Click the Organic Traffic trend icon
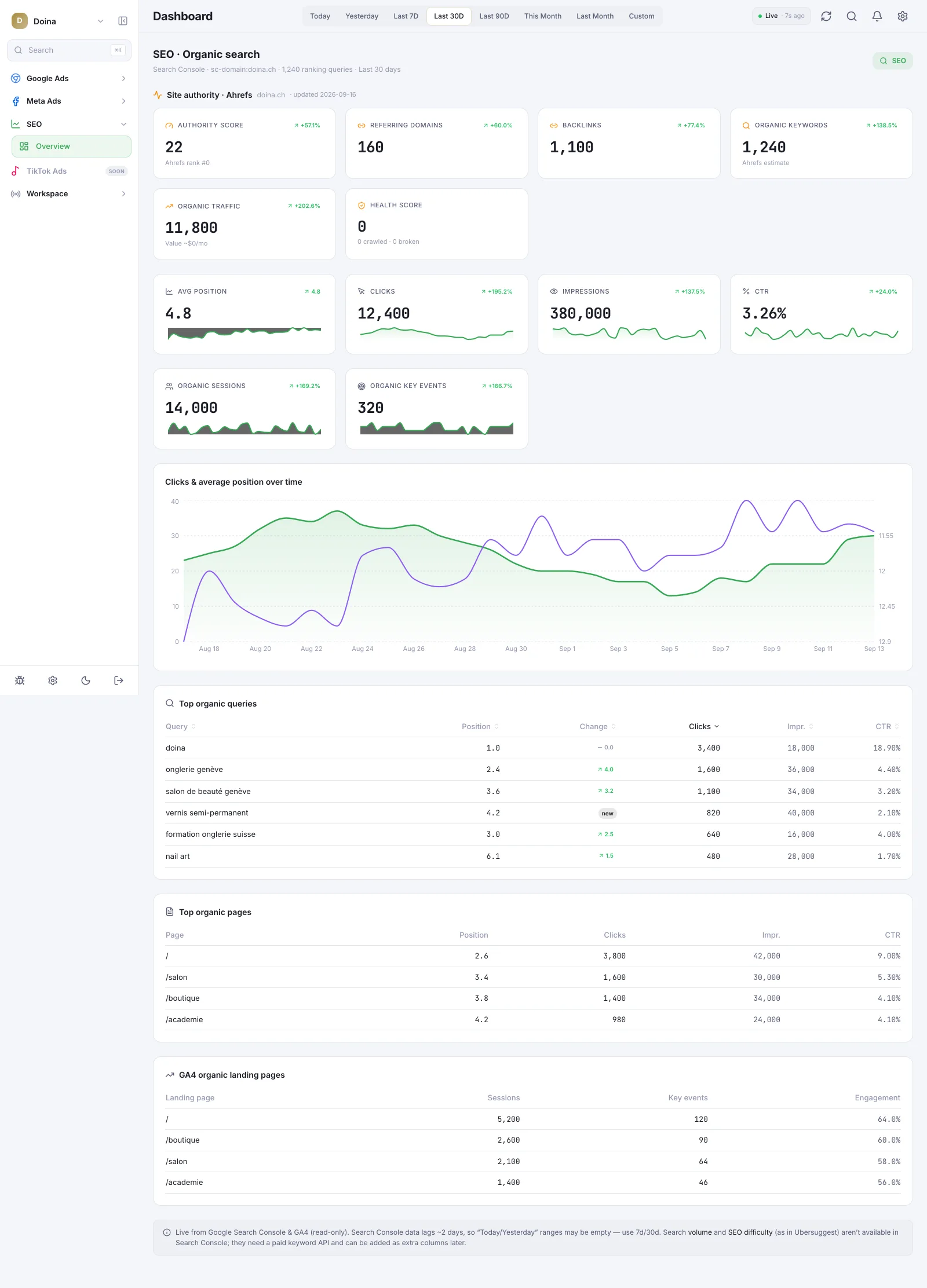The height and width of the screenshot is (1288, 927). (x=169, y=206)
